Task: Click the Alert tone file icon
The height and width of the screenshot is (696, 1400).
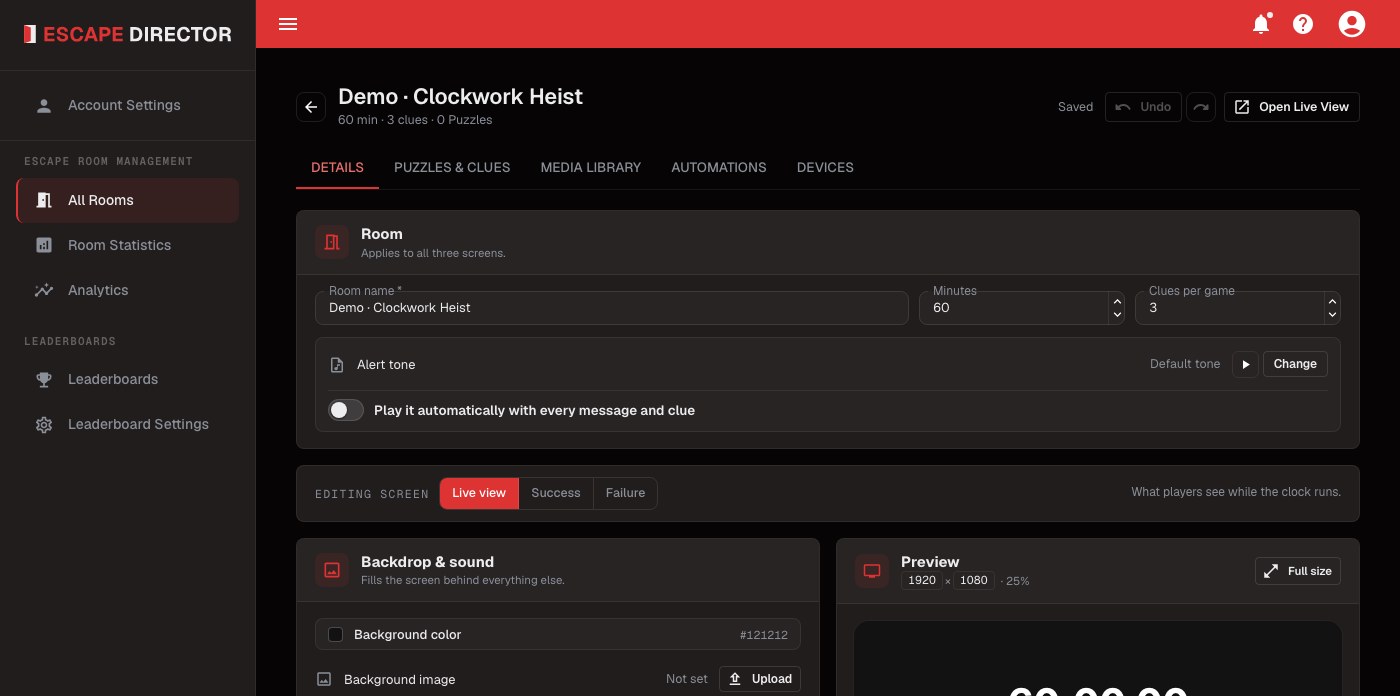Action: click(x=337, y=365)
